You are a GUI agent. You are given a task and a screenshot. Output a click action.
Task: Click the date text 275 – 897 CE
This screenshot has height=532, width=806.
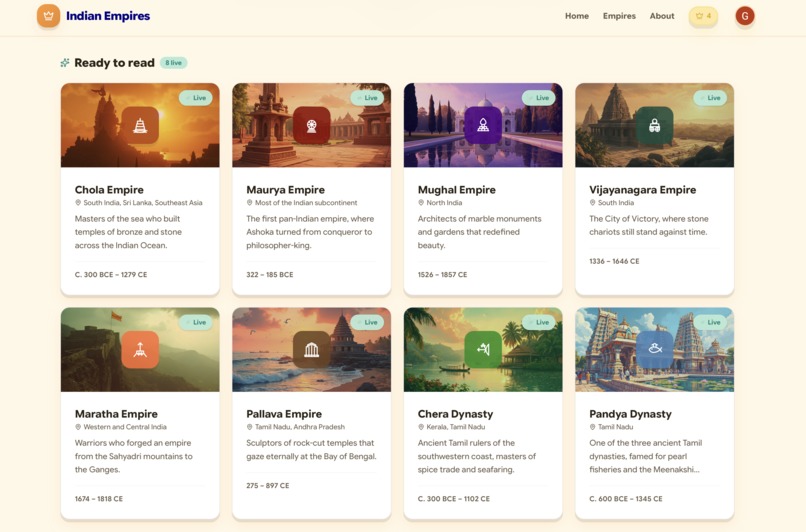point(268,485)
